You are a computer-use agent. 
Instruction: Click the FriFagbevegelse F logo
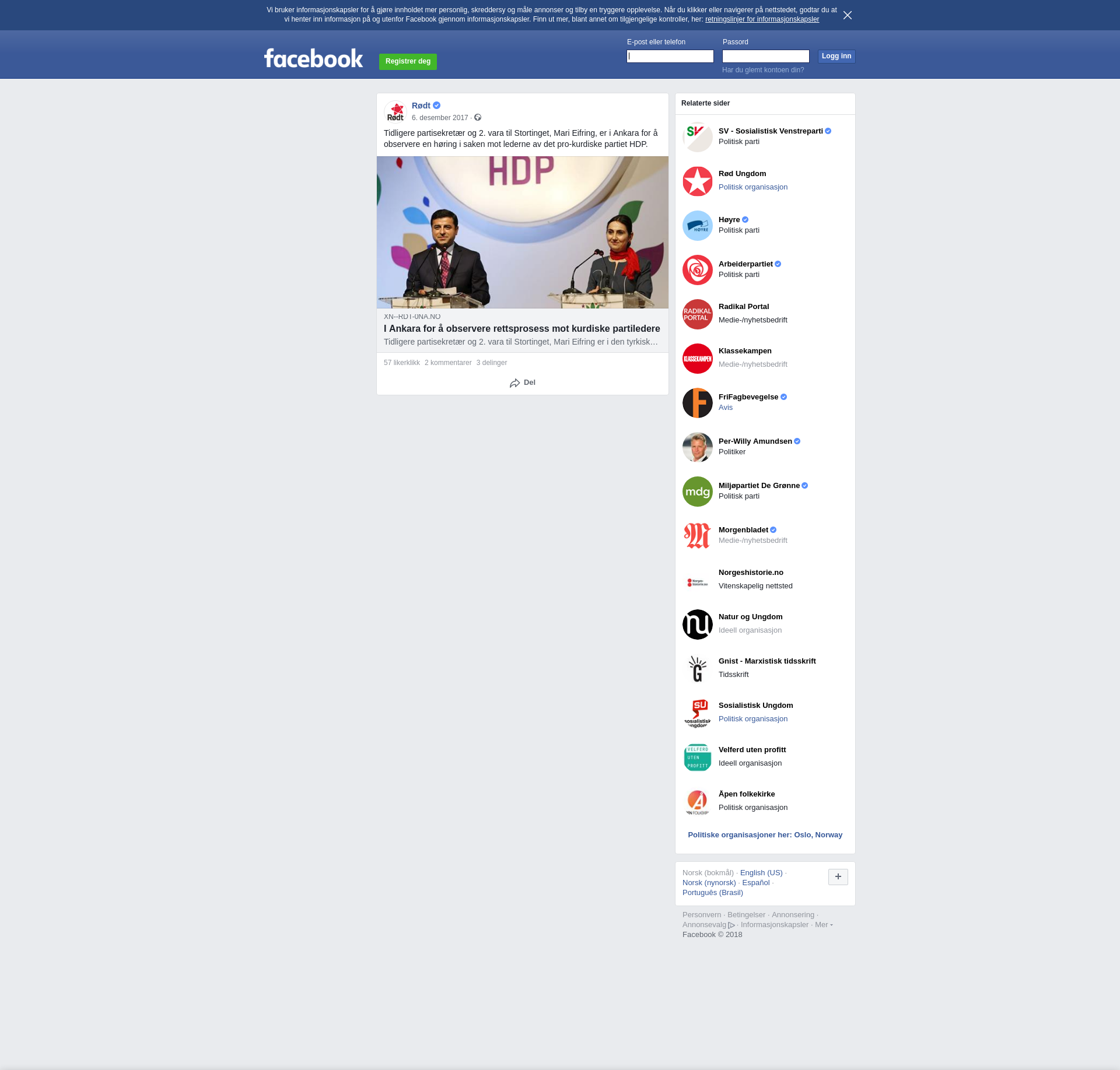pyautogui.click(x=698, y=403)
